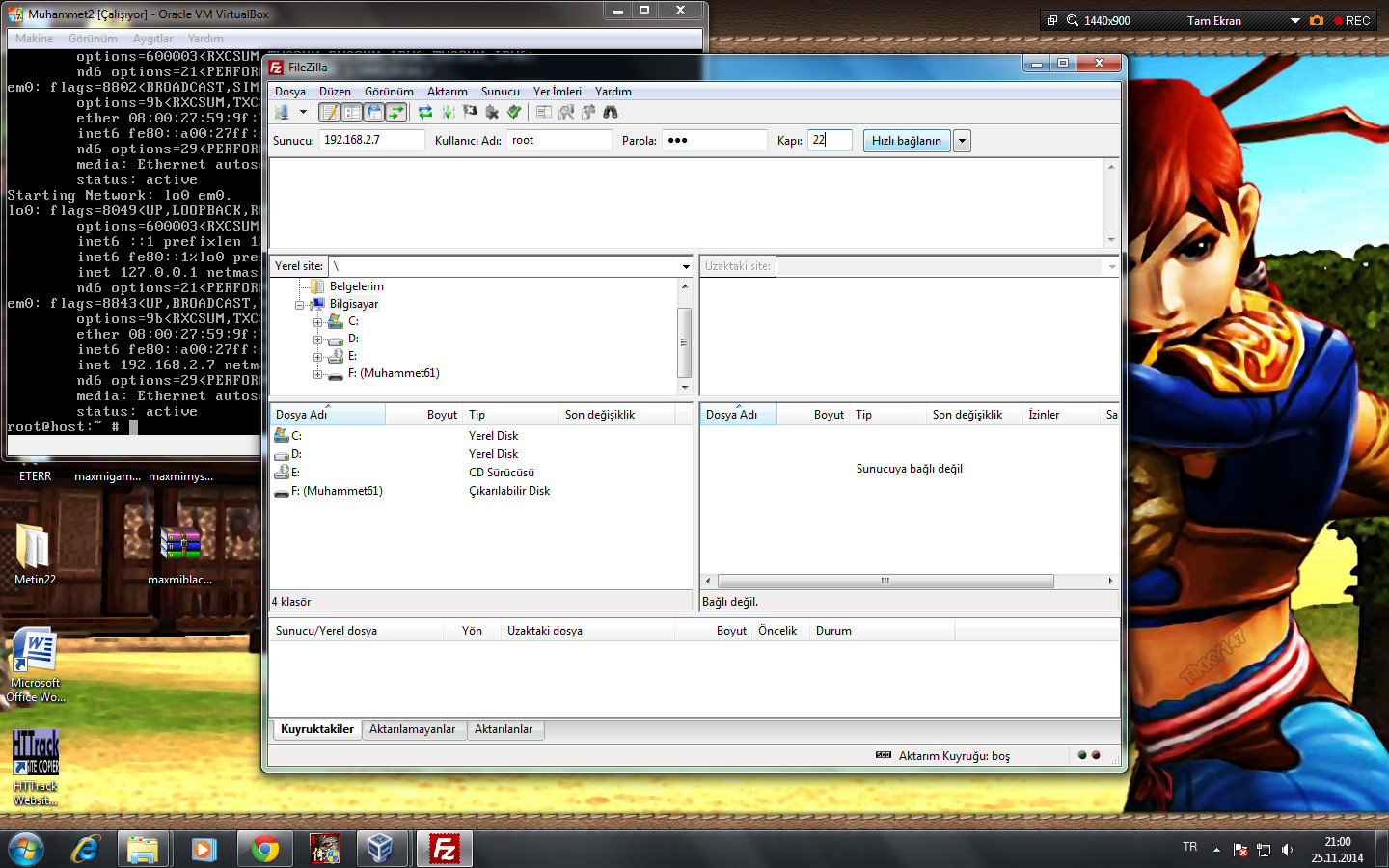Open the Dosya menu in FileZilla
1389x868 pixels.
click(290, 92)
